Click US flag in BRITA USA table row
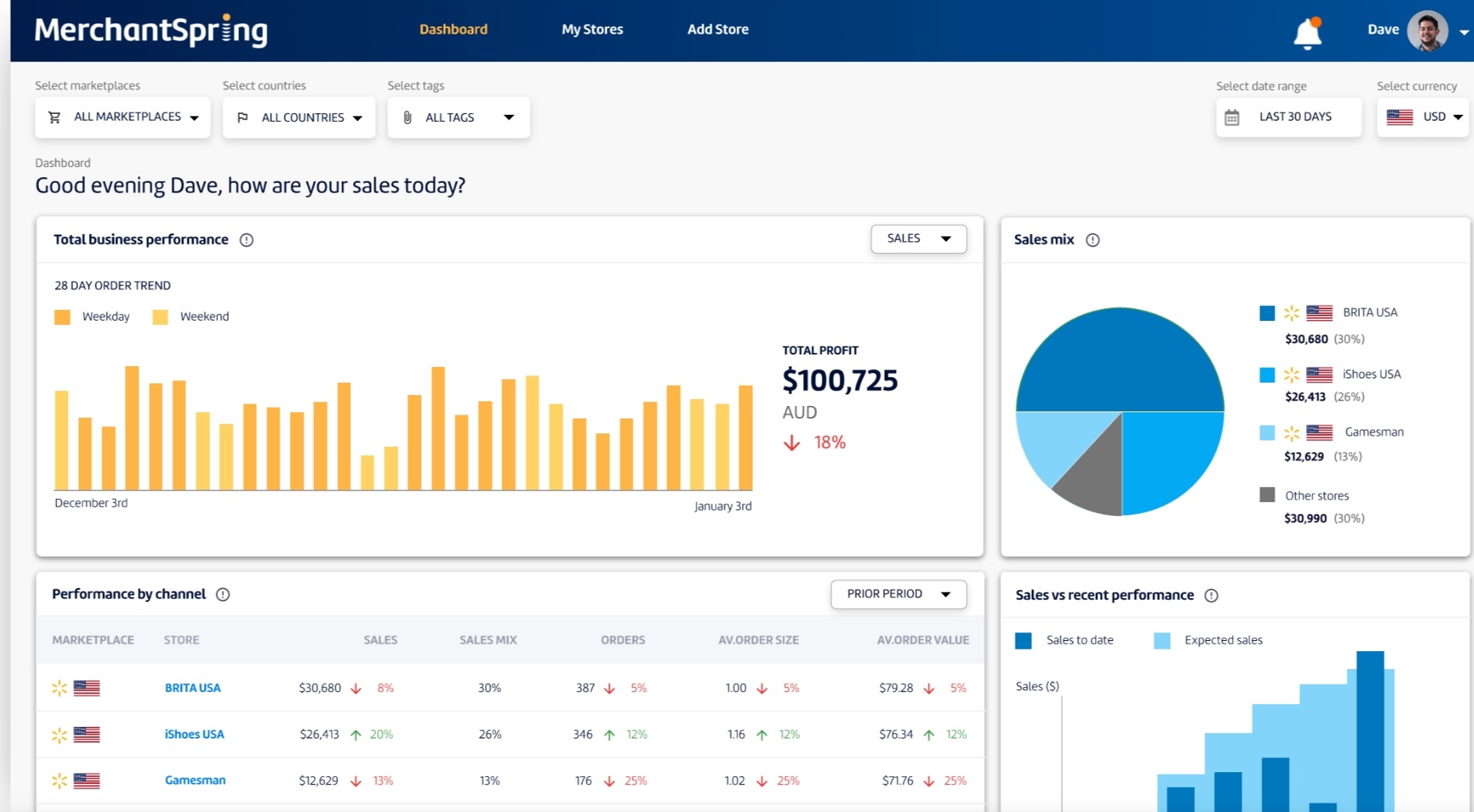This screenshot has width=1474, height=812. [x=87, y=688]
